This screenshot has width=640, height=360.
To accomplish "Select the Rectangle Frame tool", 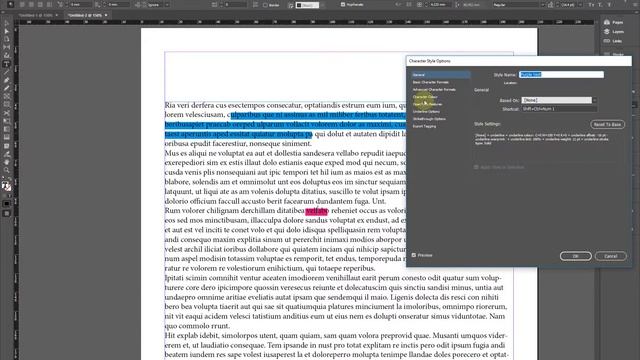I will [7, 97].
